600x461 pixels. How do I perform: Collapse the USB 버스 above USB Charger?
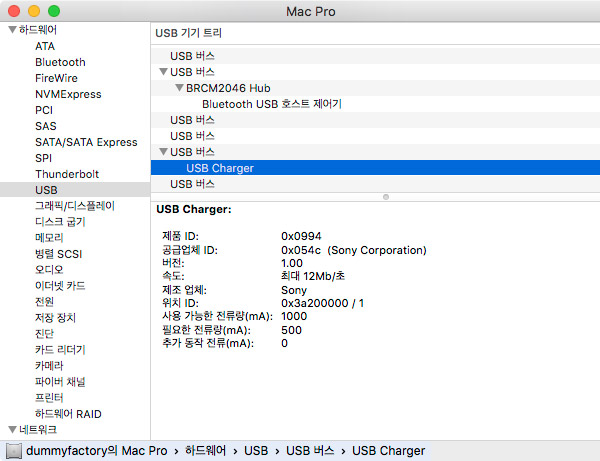tap(163, 152)
